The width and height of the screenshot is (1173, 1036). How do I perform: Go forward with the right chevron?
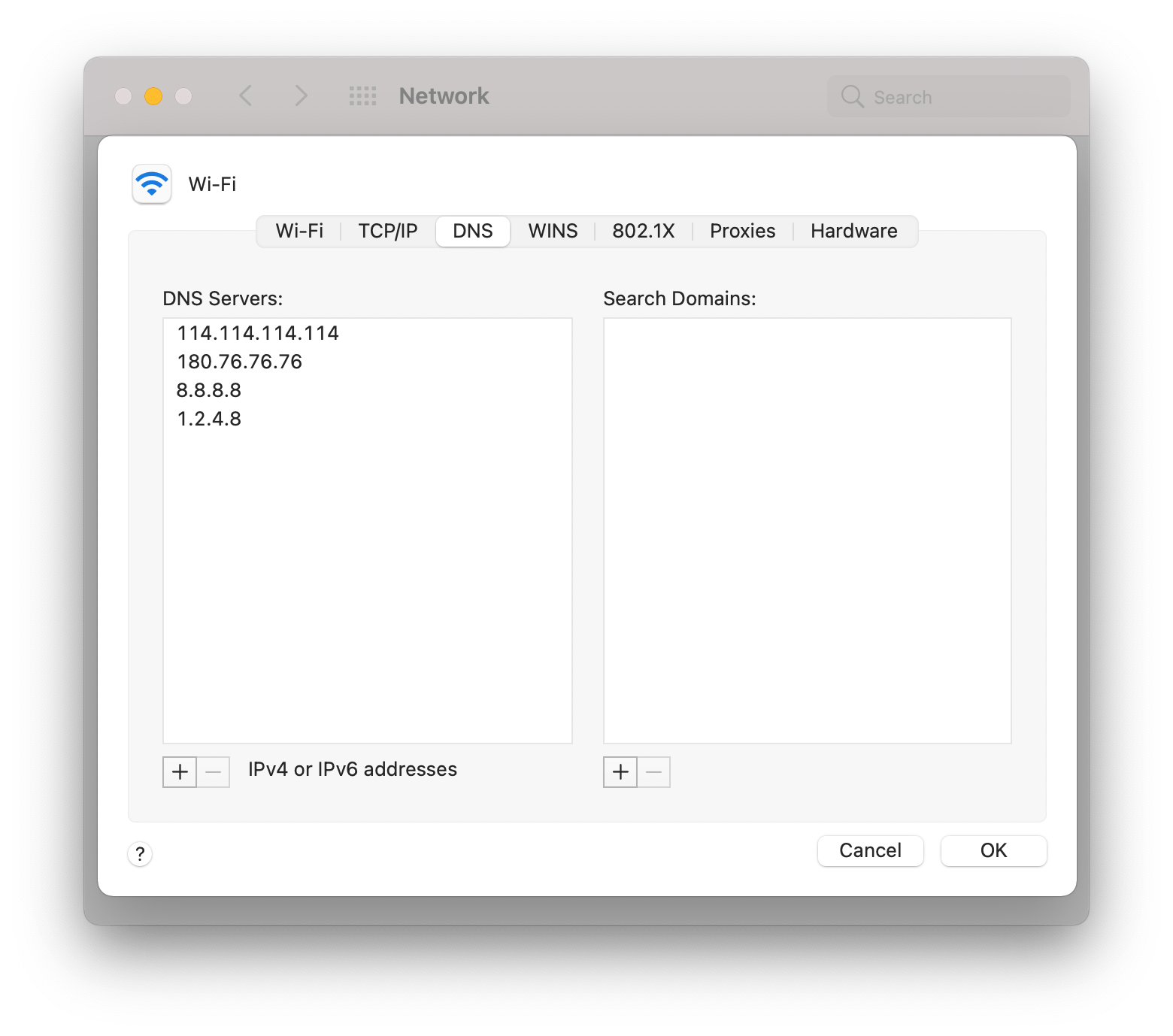tap(301, 95)
